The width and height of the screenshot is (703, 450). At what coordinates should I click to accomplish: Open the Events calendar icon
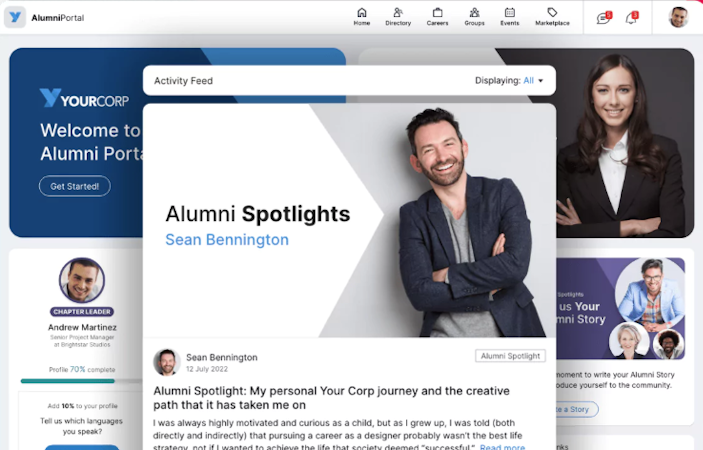(x=510, y=13)
